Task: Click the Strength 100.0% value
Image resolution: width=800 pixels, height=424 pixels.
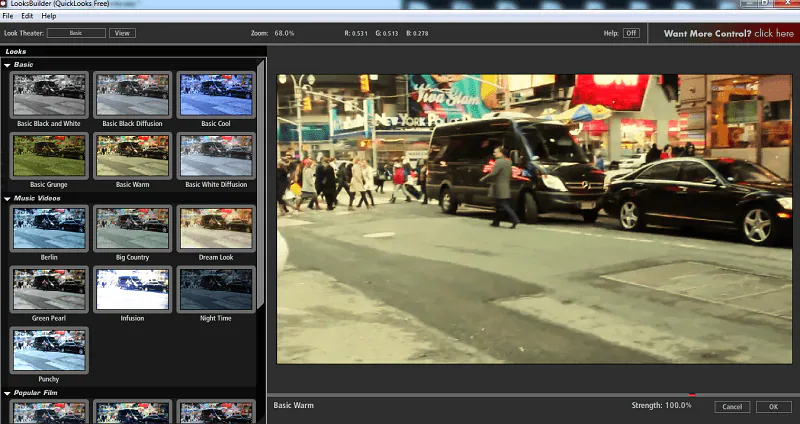Action: click(678, 405)
